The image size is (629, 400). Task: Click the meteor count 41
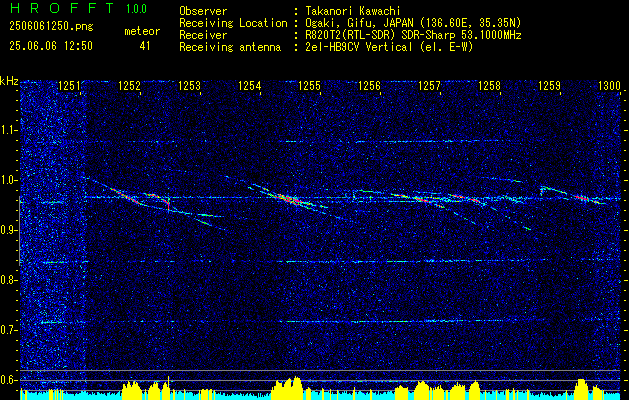[x=145, y=46]
